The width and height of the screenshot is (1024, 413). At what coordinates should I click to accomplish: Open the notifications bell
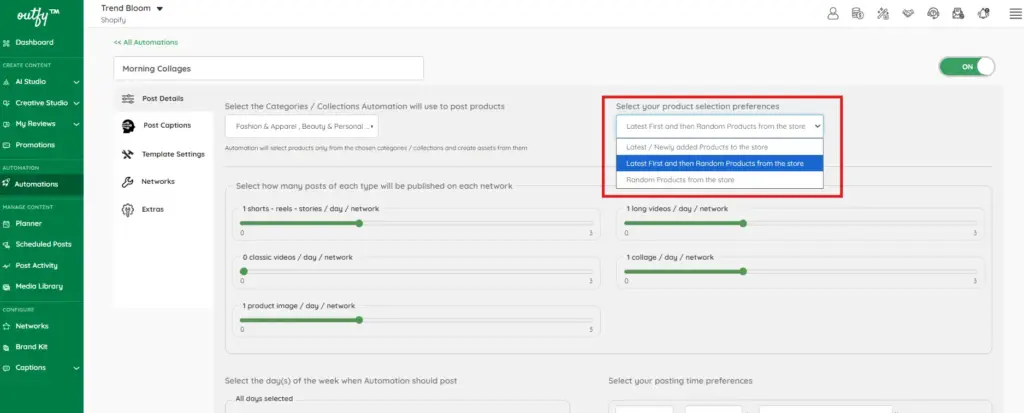pos(983,14)
